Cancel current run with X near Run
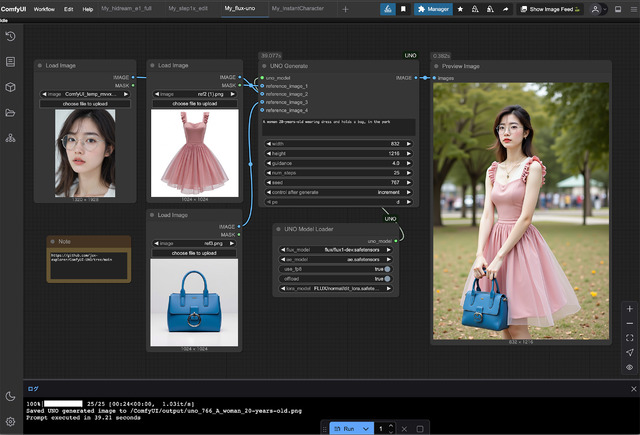This screenshot has width=640, height=435. [x=404, y=428]
